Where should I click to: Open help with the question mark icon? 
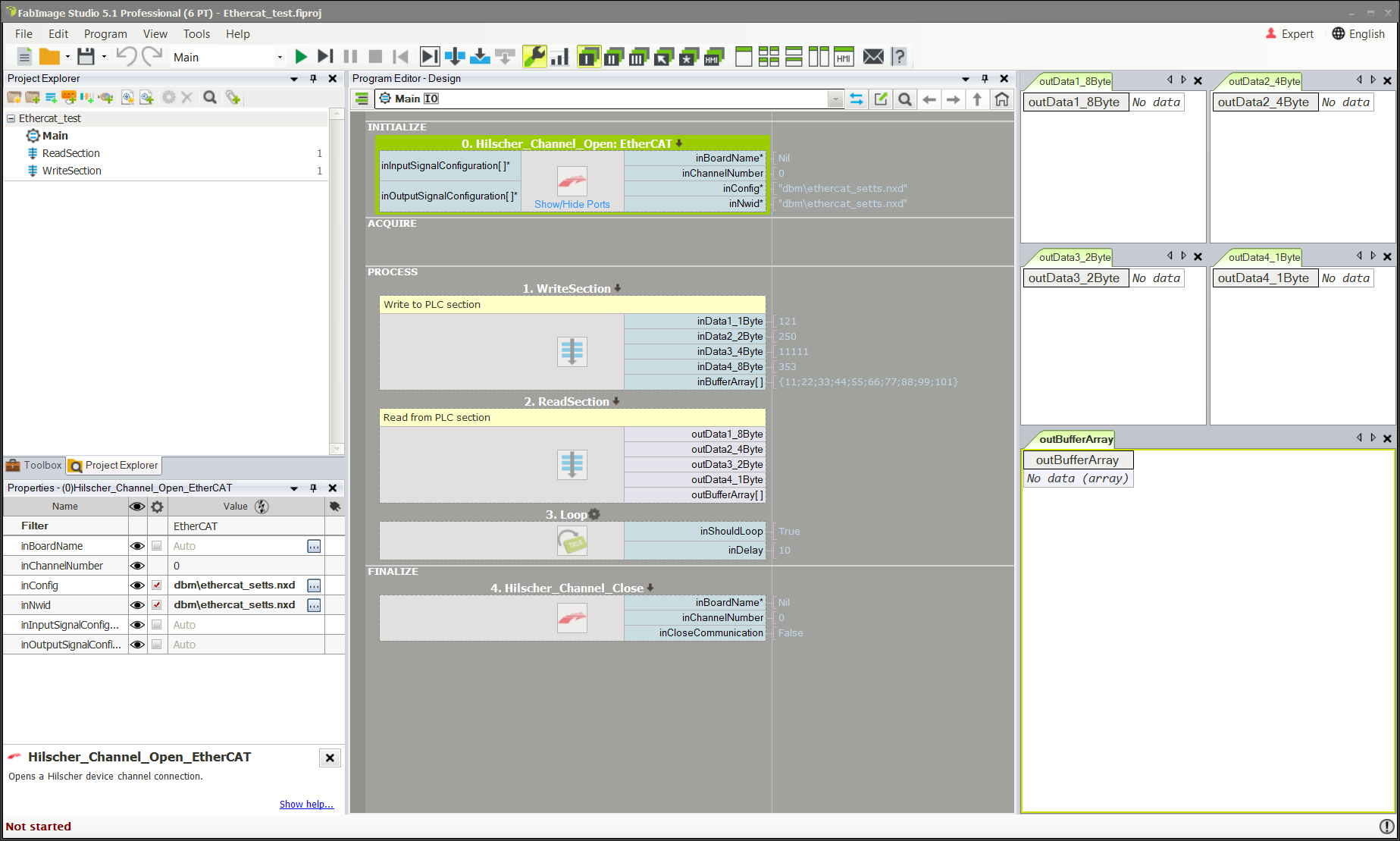899,57
